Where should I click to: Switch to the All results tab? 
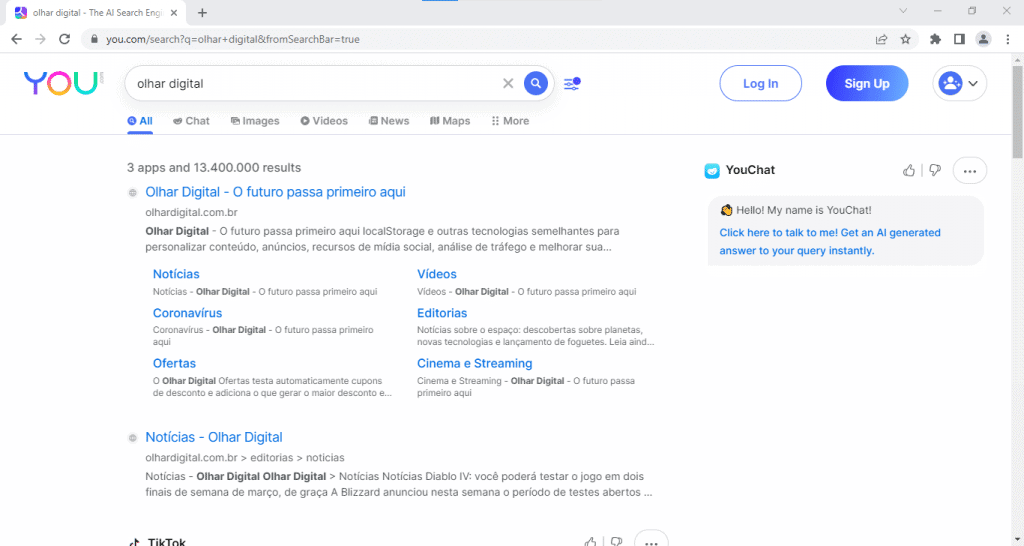[x=140, y=121]
